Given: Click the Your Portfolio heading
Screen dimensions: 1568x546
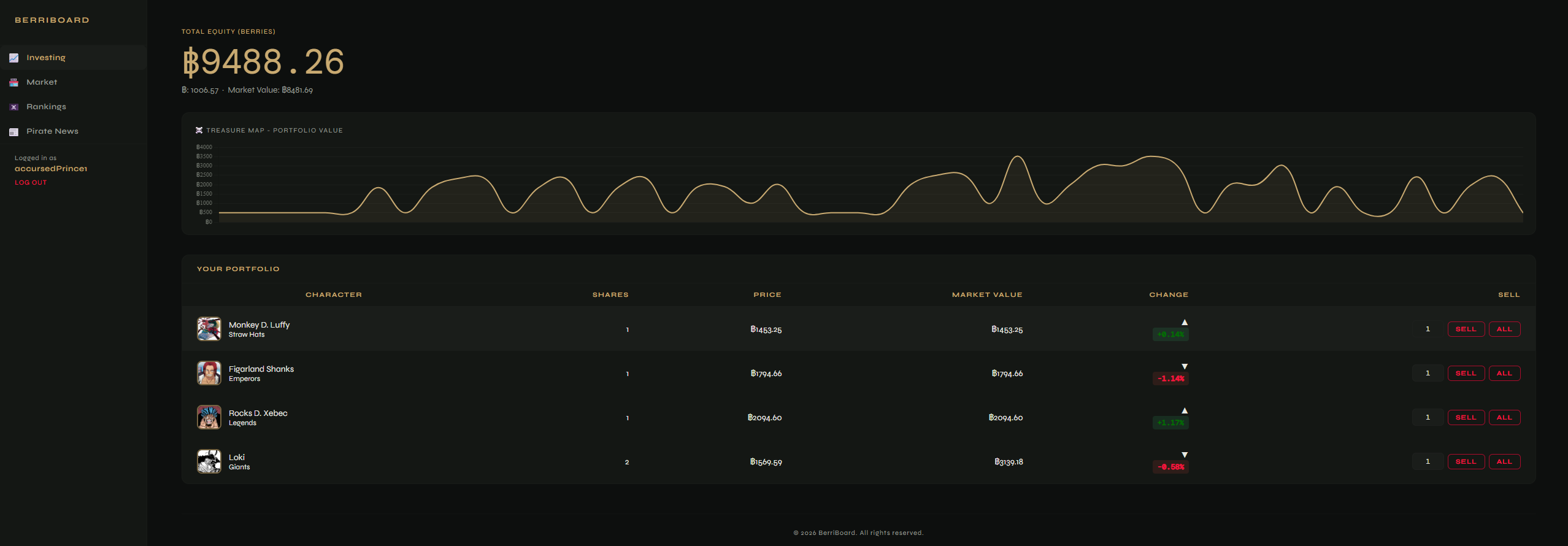Looking at the screenshot, I should (238, 269).
